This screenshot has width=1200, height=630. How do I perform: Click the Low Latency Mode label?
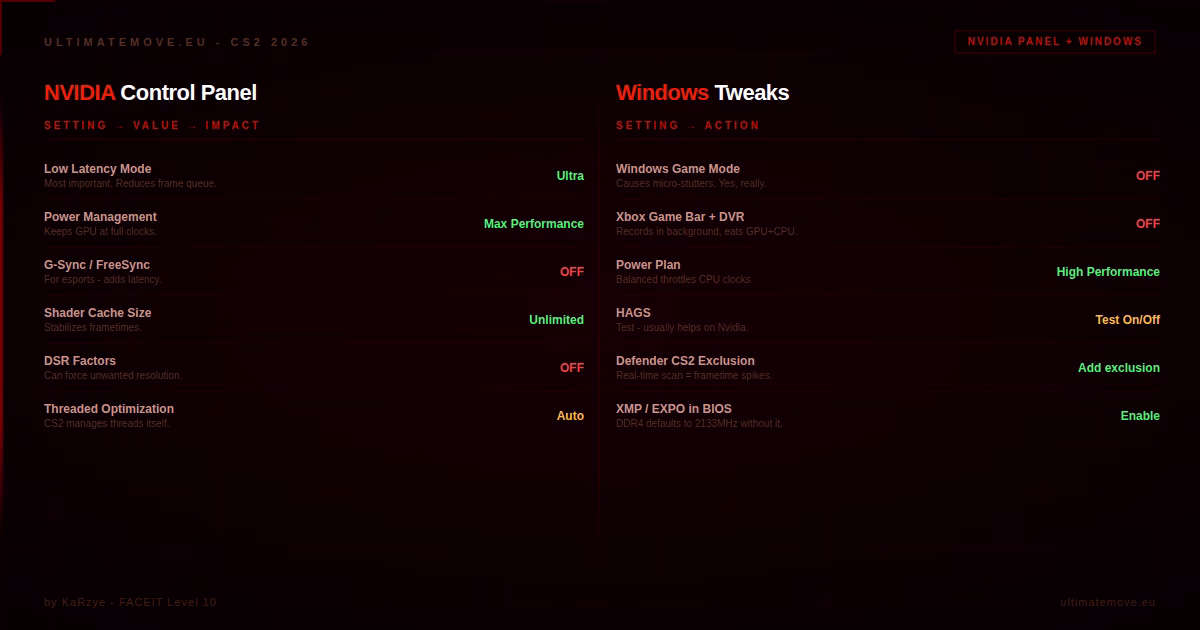98,169
